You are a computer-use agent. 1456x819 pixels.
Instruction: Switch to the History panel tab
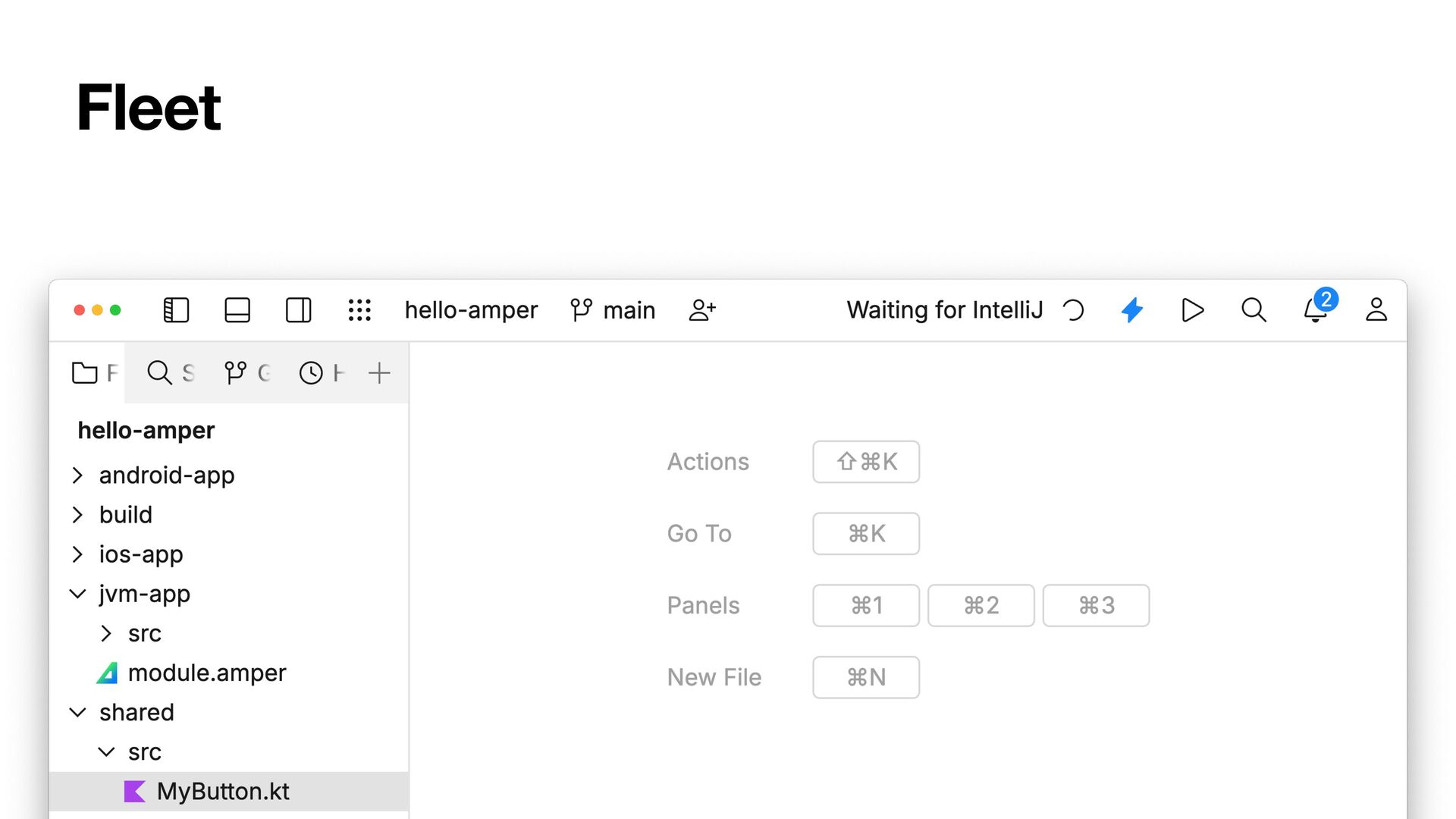pos(322,373)
